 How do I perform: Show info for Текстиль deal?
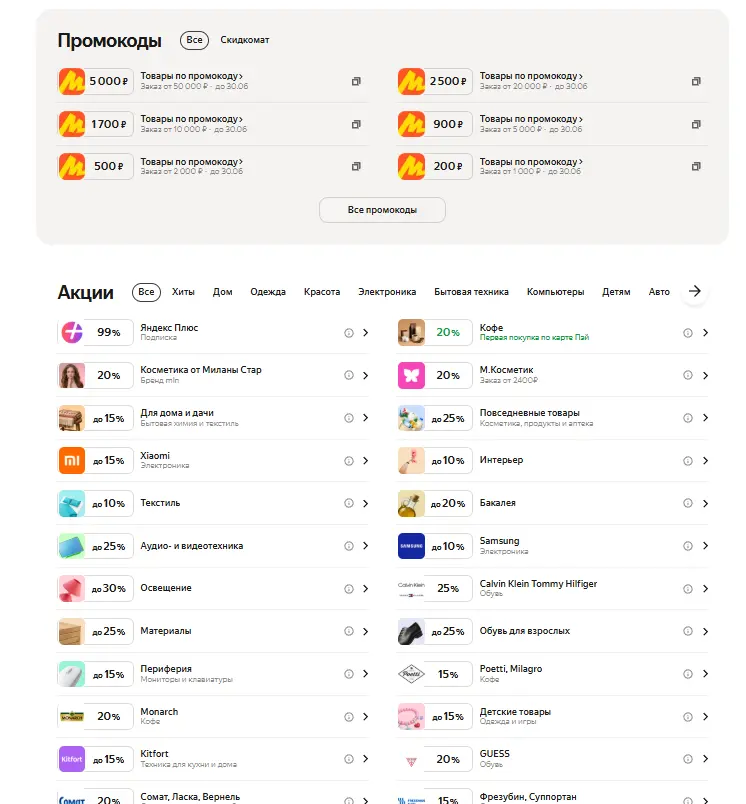click(349, 503)
